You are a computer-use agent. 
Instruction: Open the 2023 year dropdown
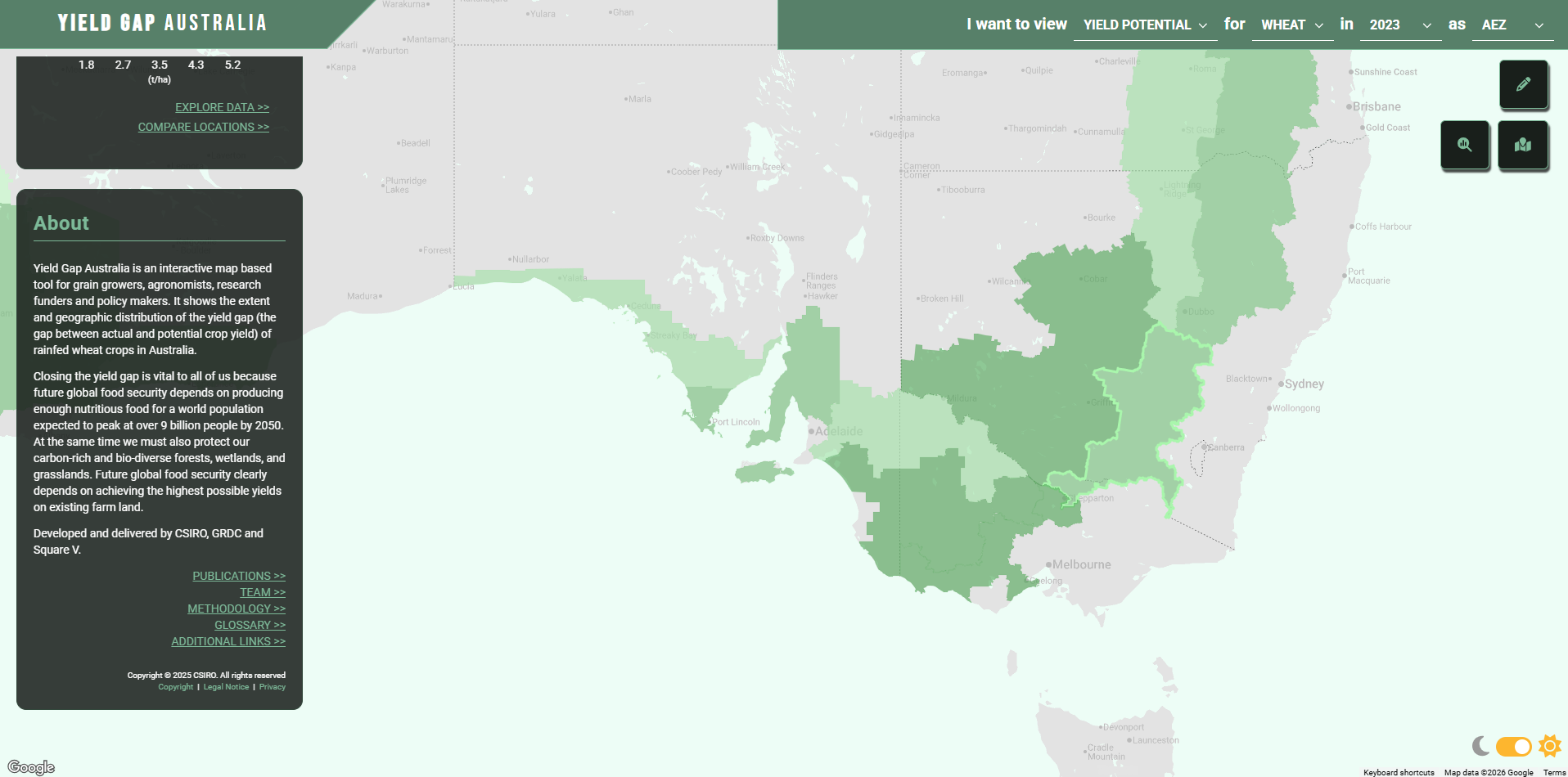[x=1399, y=25]
